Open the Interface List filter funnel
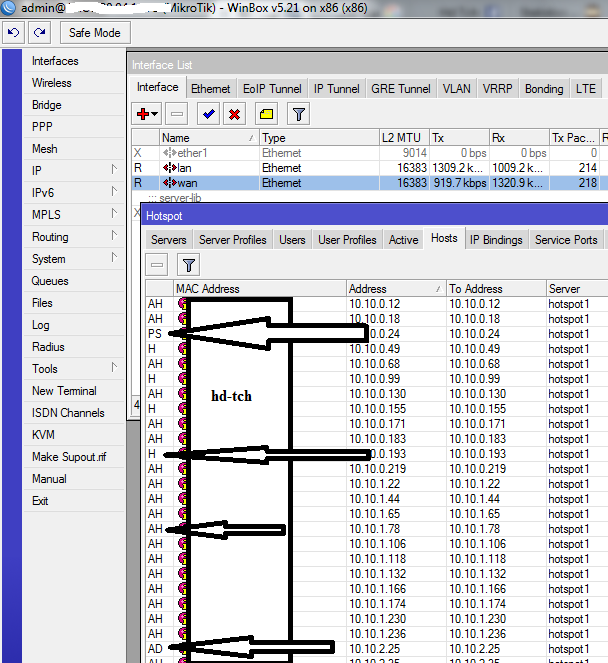This screenshot has width=608, height=663. (297, 114)
